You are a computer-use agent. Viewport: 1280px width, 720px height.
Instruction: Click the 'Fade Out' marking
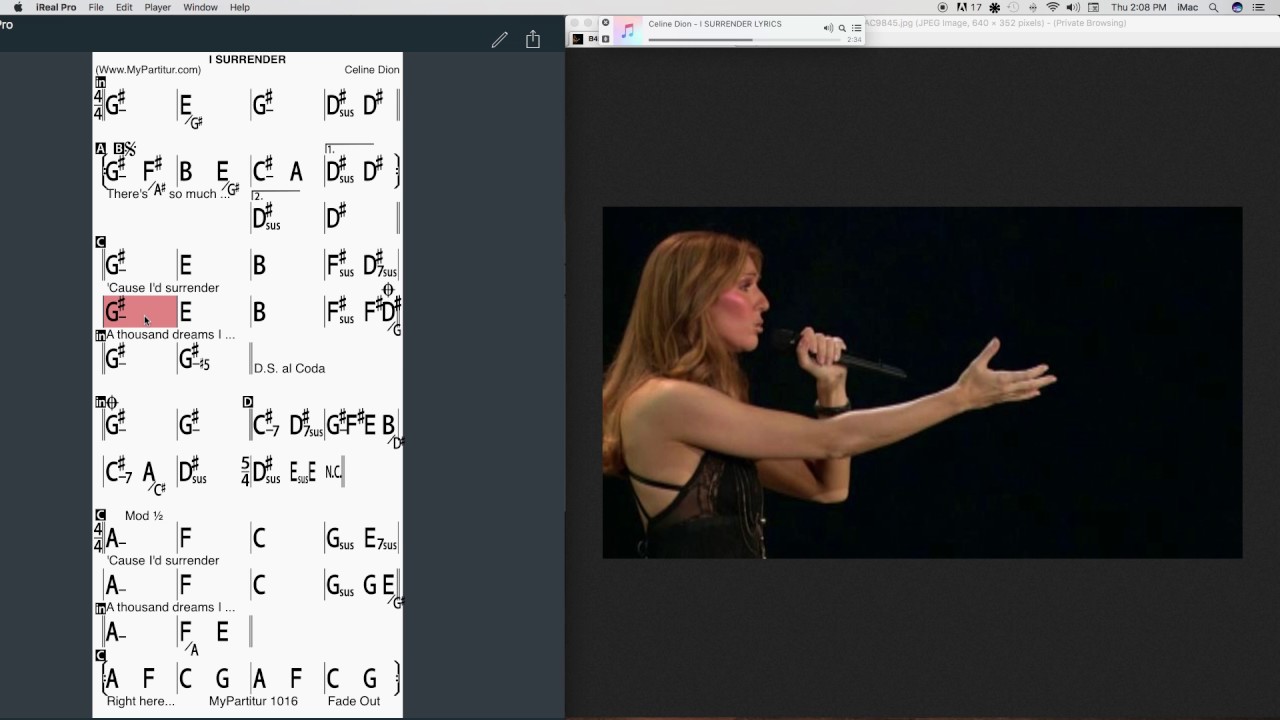354,701
